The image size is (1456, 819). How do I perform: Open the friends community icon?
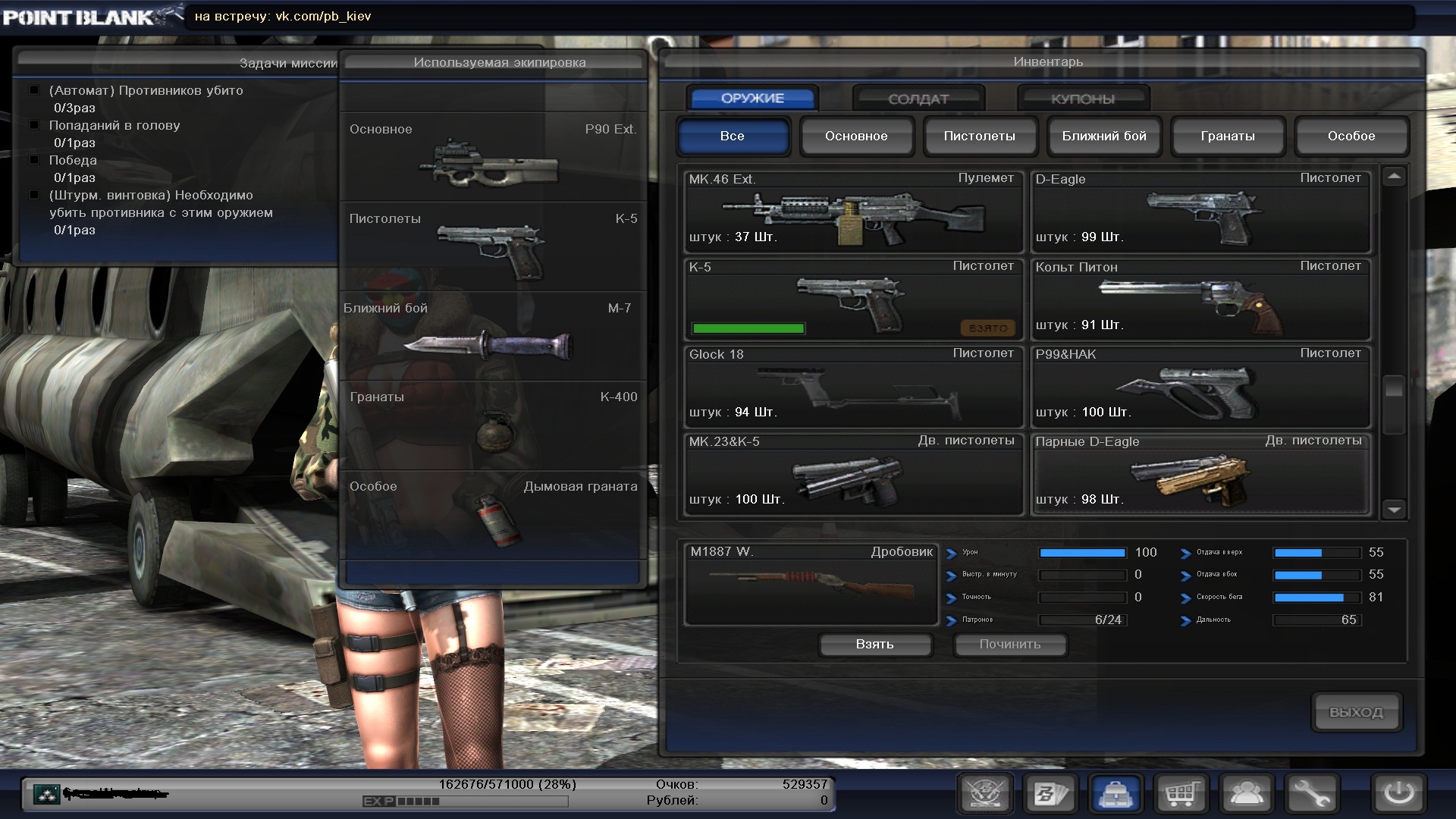1247,794
